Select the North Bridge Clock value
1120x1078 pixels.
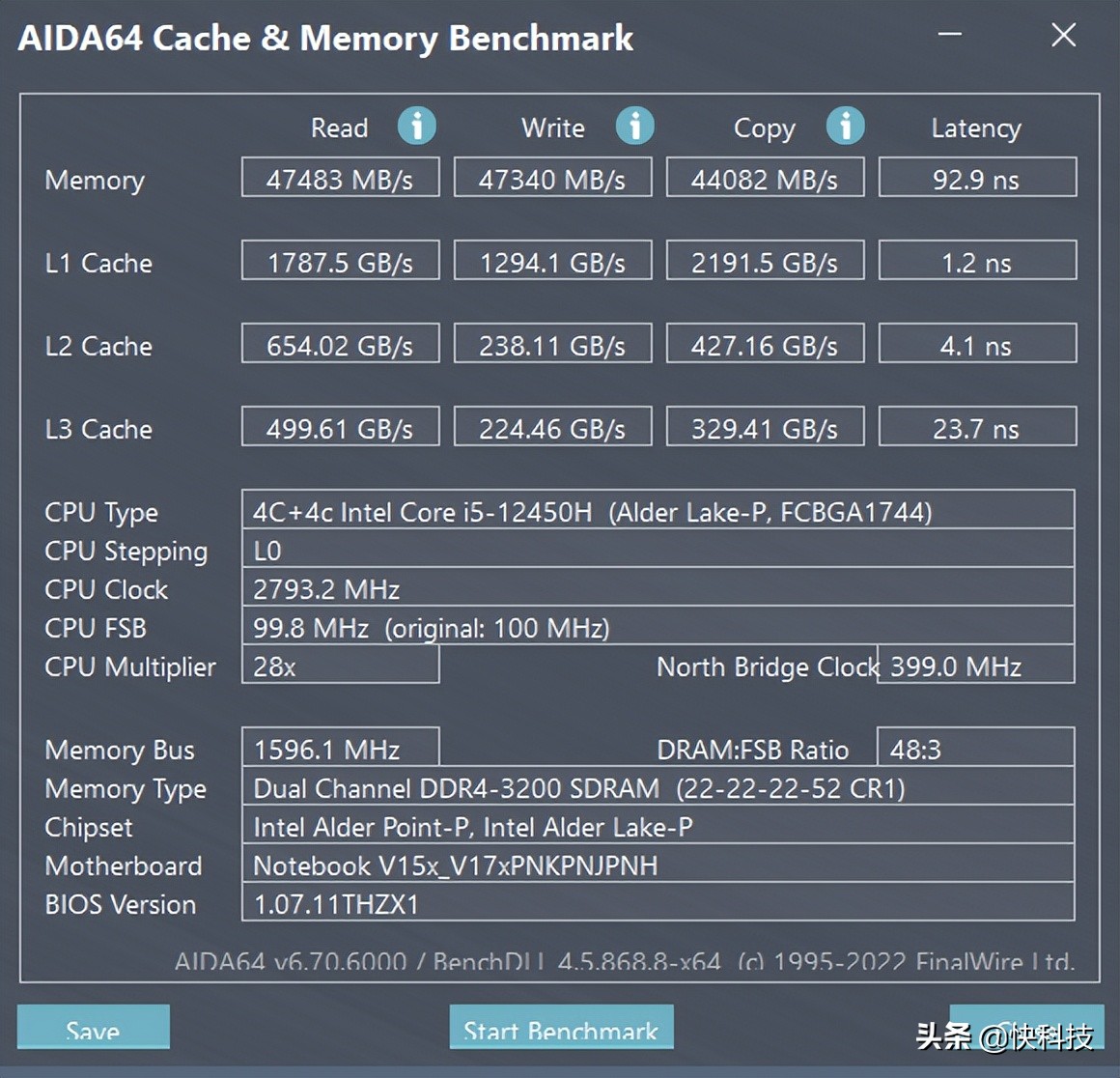point(975,666)
